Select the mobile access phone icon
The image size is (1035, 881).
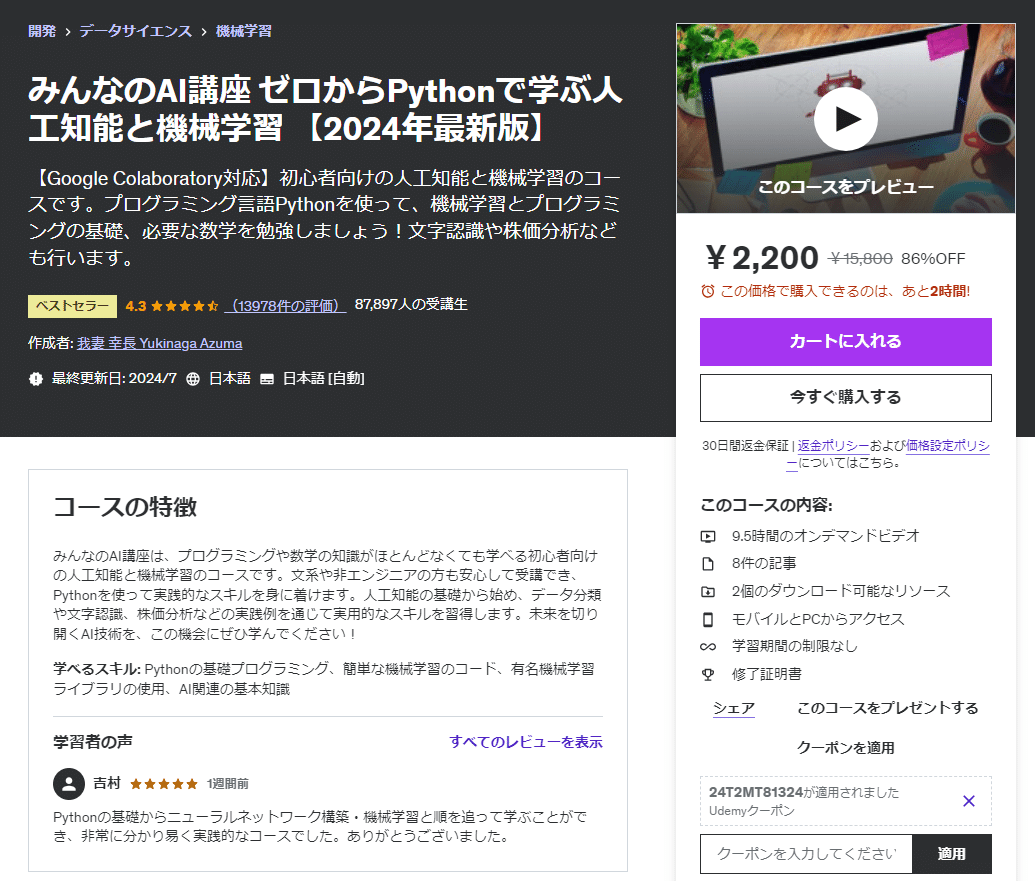[710, 620]
